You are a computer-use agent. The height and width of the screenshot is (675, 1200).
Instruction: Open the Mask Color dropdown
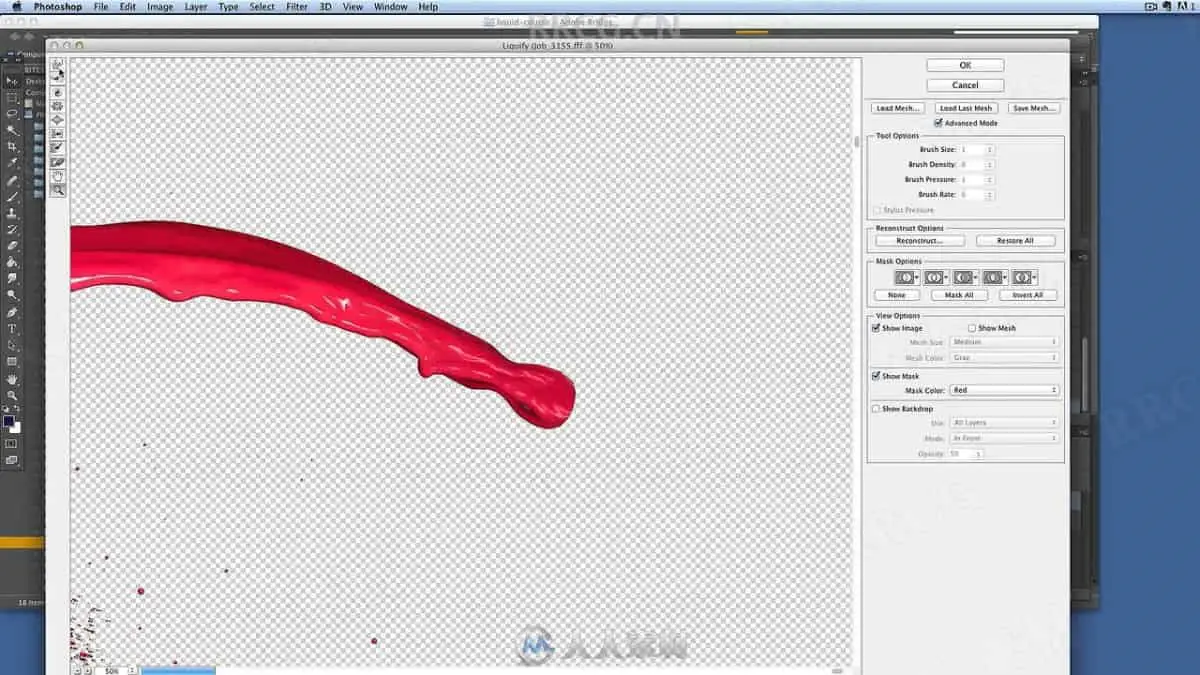[1004, 390]
